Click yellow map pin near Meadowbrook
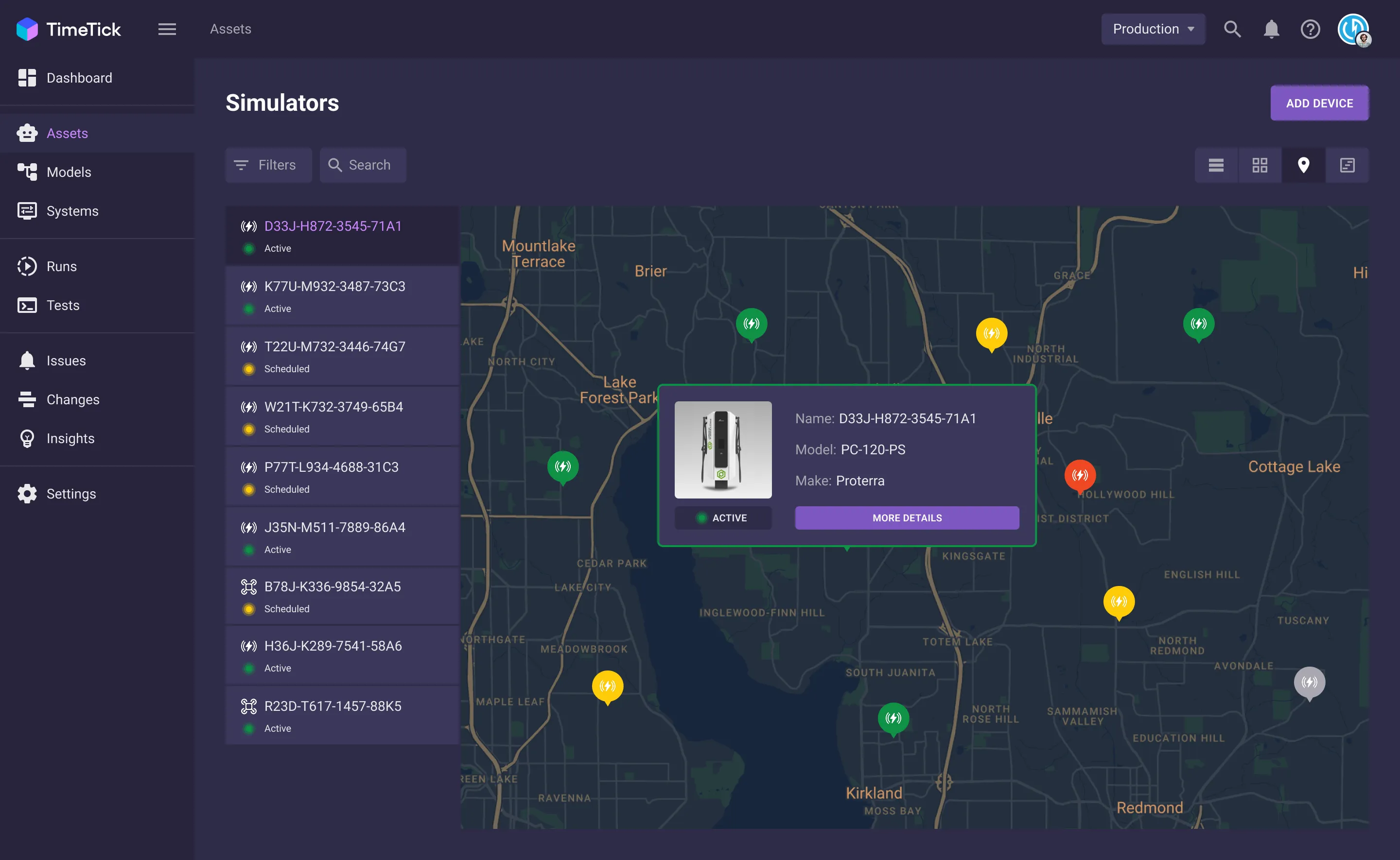 tap(607, 687)
